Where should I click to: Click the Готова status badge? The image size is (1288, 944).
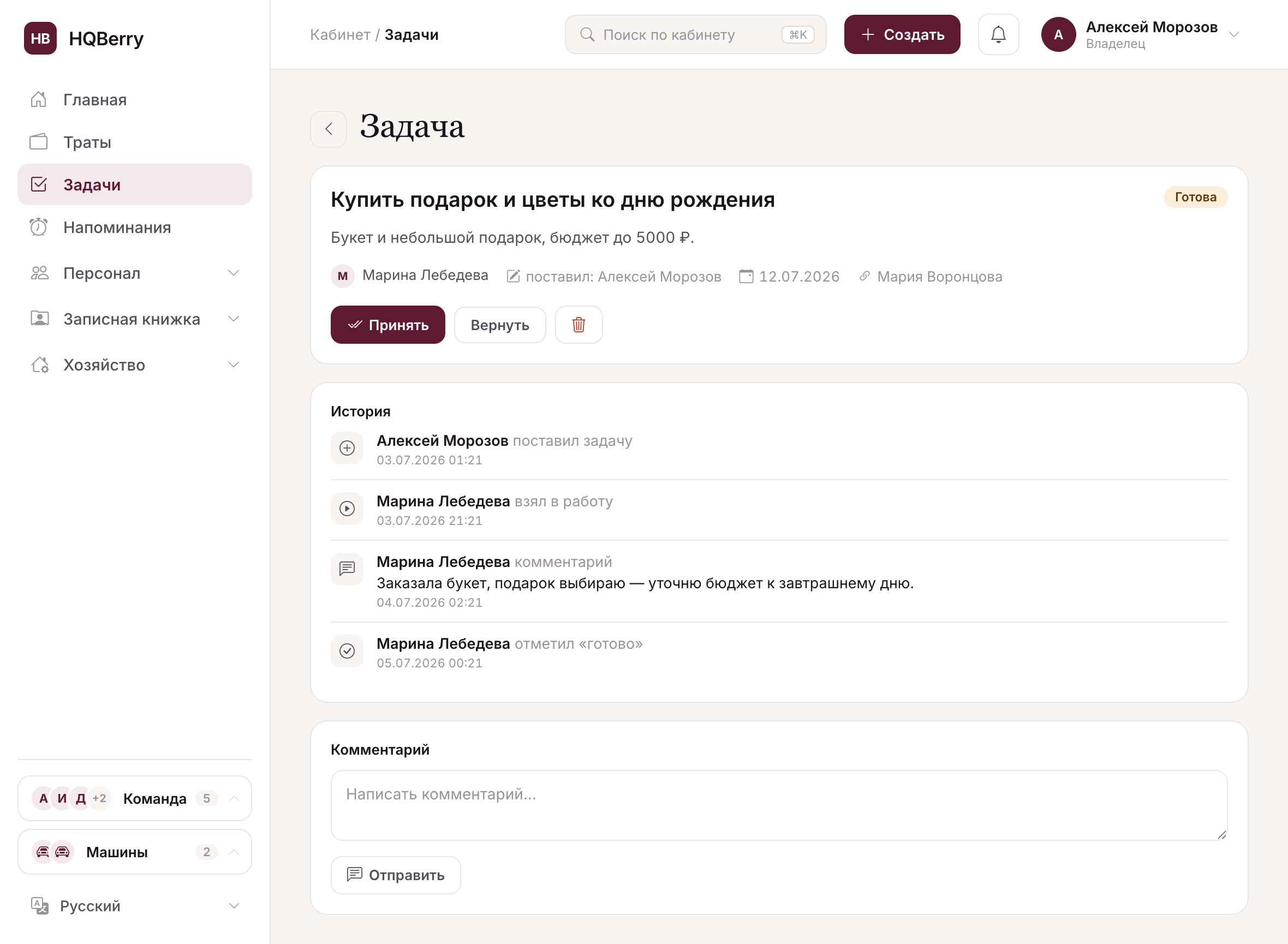tap(1195, 197)
